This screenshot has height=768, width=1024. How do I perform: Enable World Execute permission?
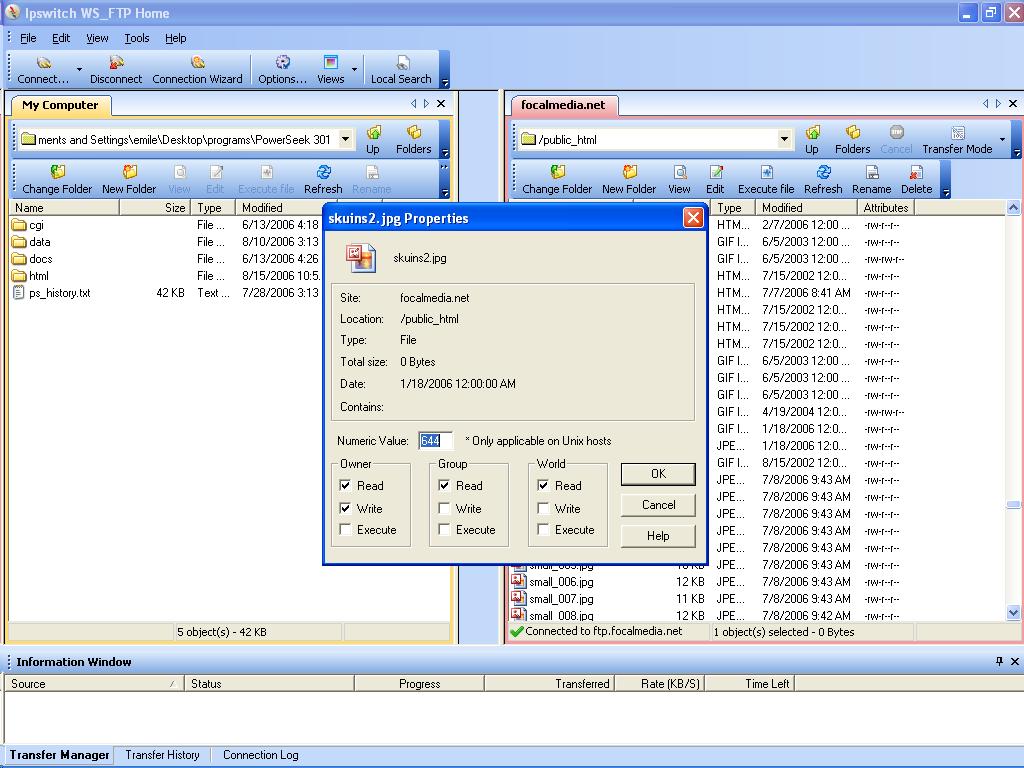coord(543,530)
